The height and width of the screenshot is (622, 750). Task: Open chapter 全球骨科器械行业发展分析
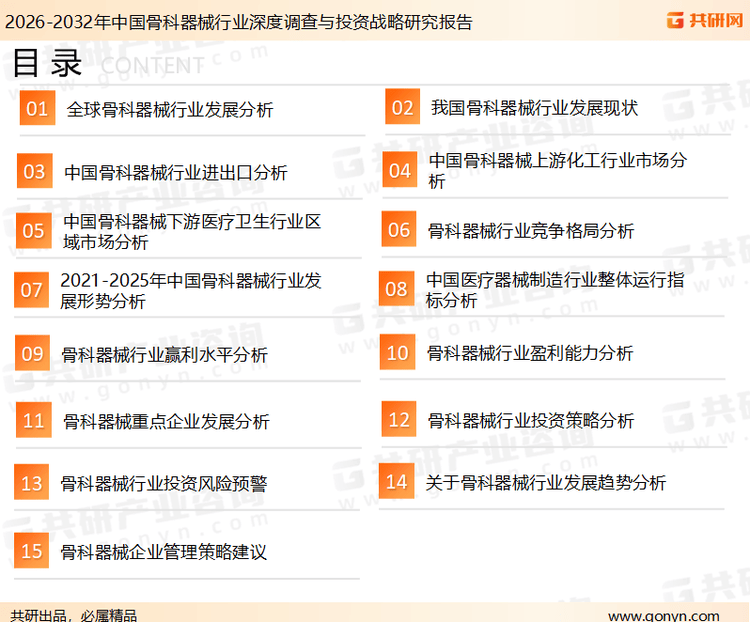[170, 110]
